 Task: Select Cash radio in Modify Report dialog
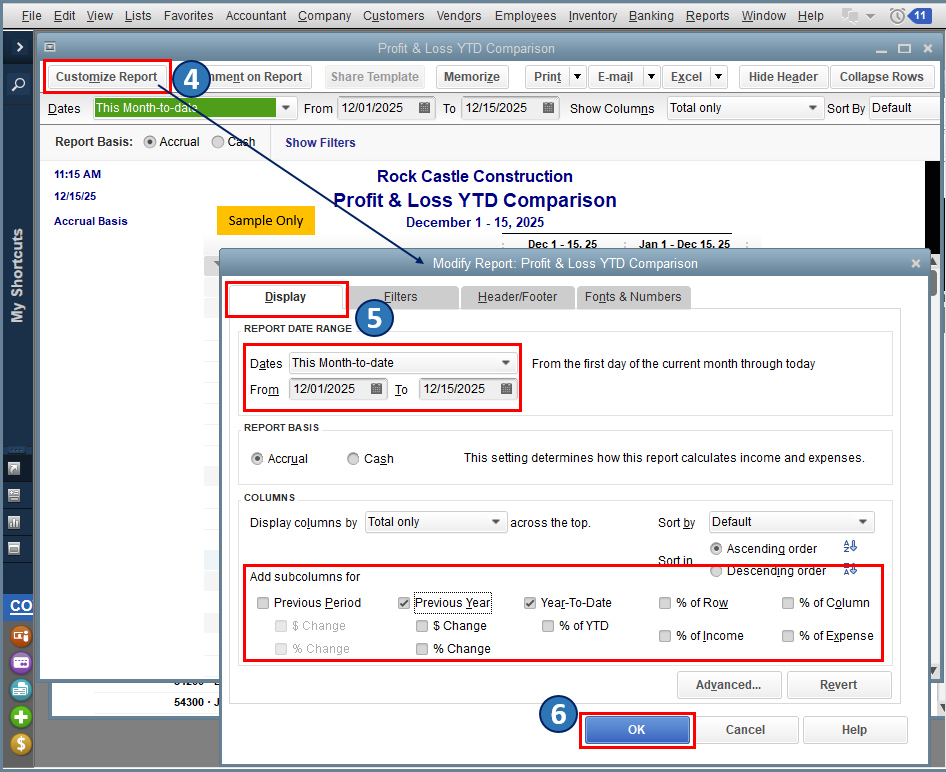(353, 459)
